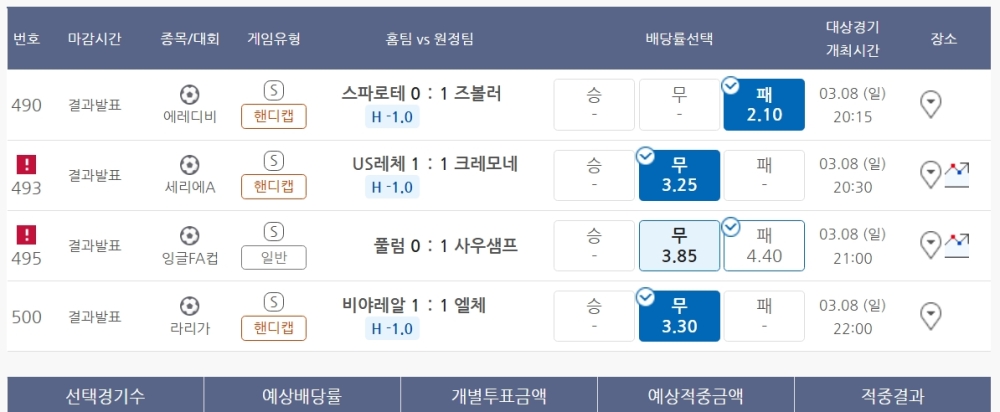Deselect the 패 2.10 odds for match 490
Viewport: 1000px width, 412px height.
point(764,105)
